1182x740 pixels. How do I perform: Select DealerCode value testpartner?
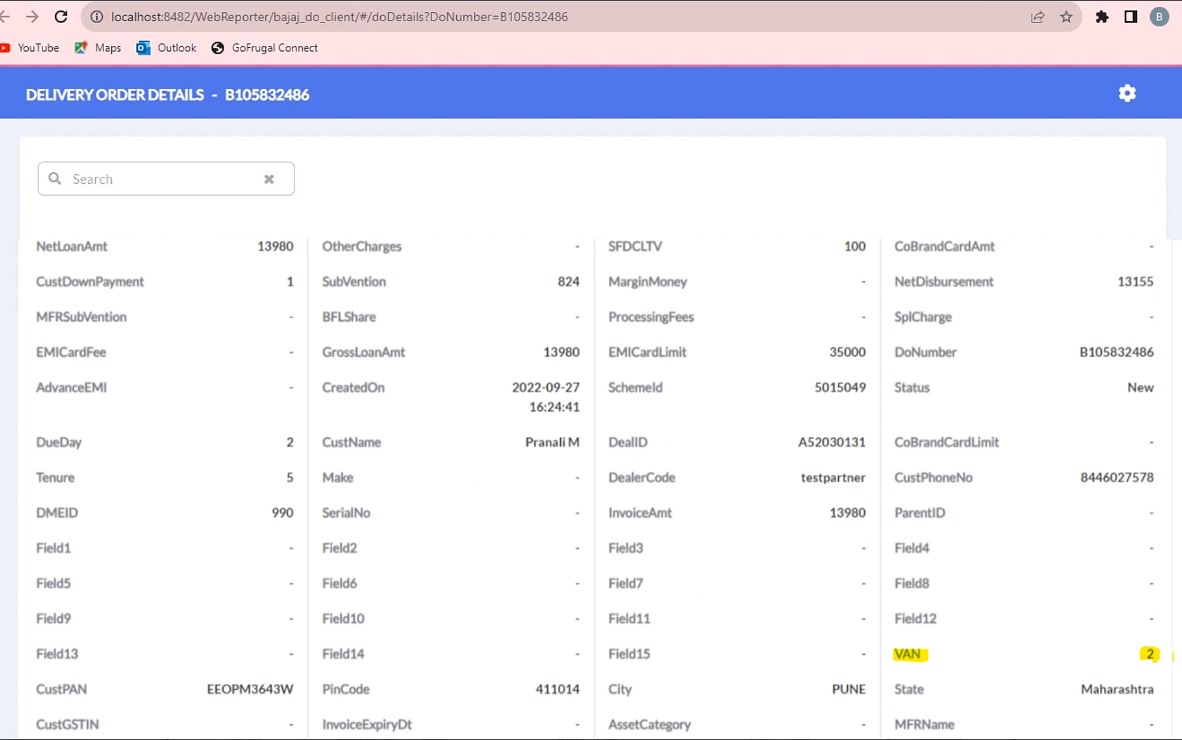833,478
